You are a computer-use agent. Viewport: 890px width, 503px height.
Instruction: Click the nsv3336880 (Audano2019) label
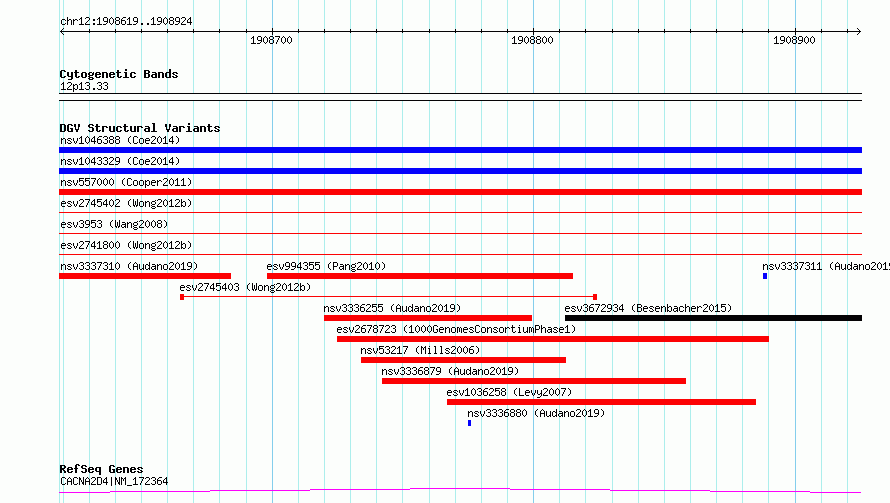tap(536, 413)
